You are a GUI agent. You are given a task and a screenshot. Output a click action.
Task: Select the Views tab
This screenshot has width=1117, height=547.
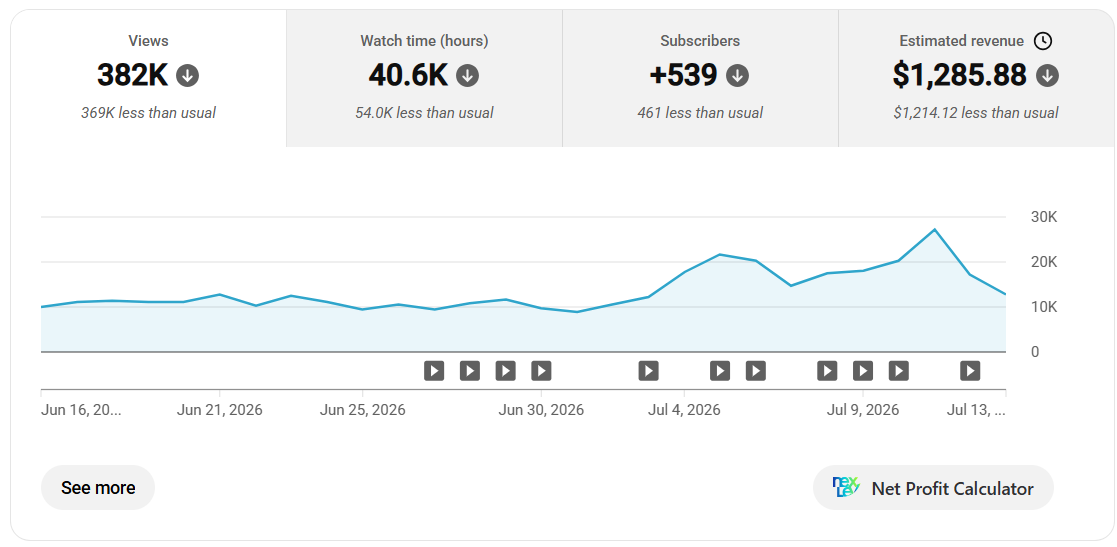pyautogui.click(x=148, y=78)
